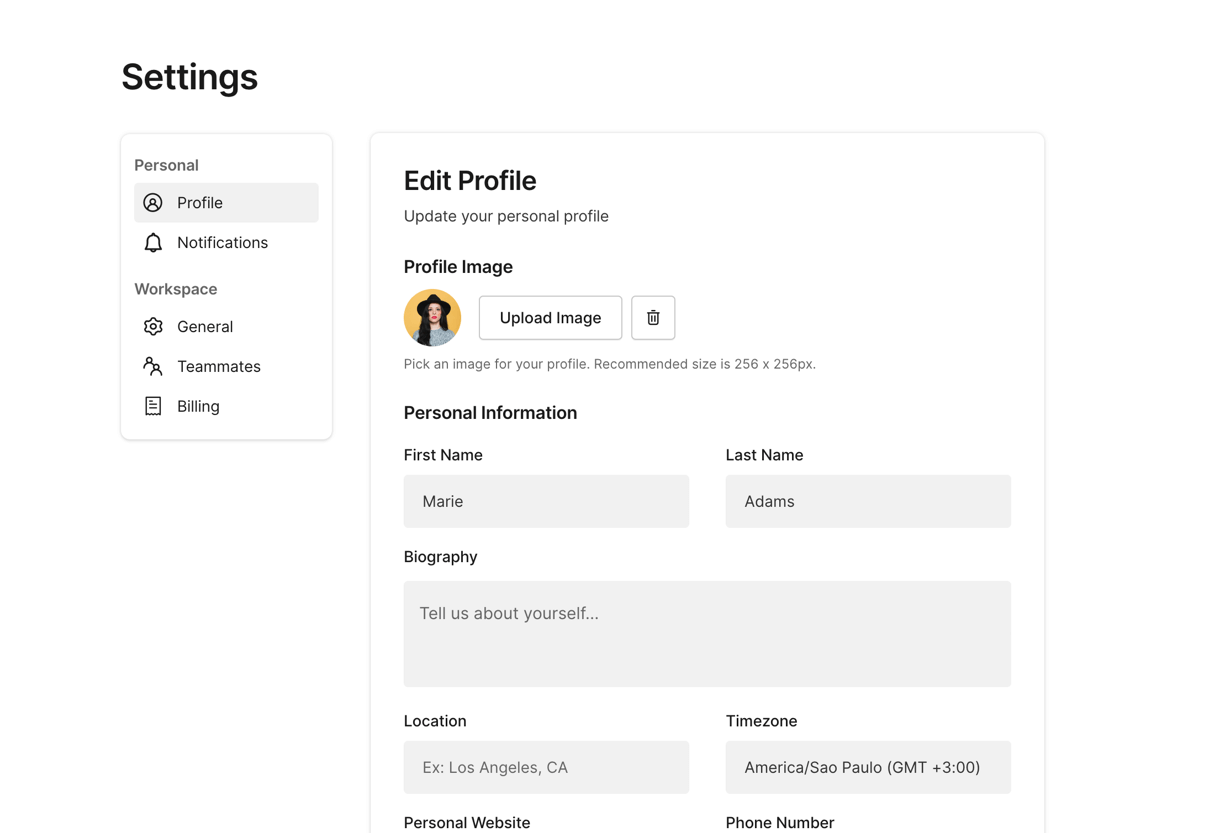Delete profile image with trash icon
The height and width of the screenshot is (833, 1232).
click(653, 318)
